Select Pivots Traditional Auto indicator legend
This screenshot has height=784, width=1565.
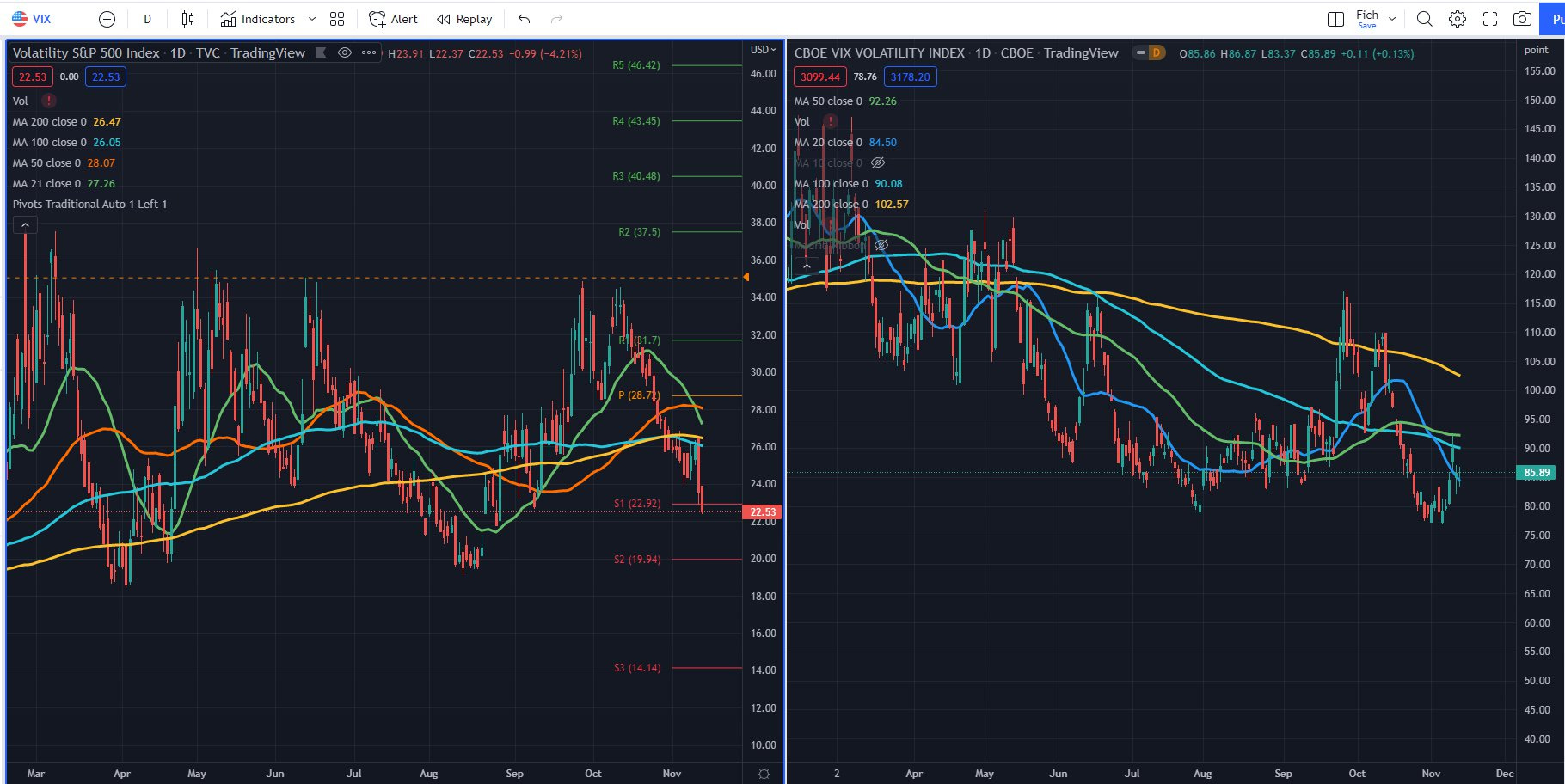(89, 204)
